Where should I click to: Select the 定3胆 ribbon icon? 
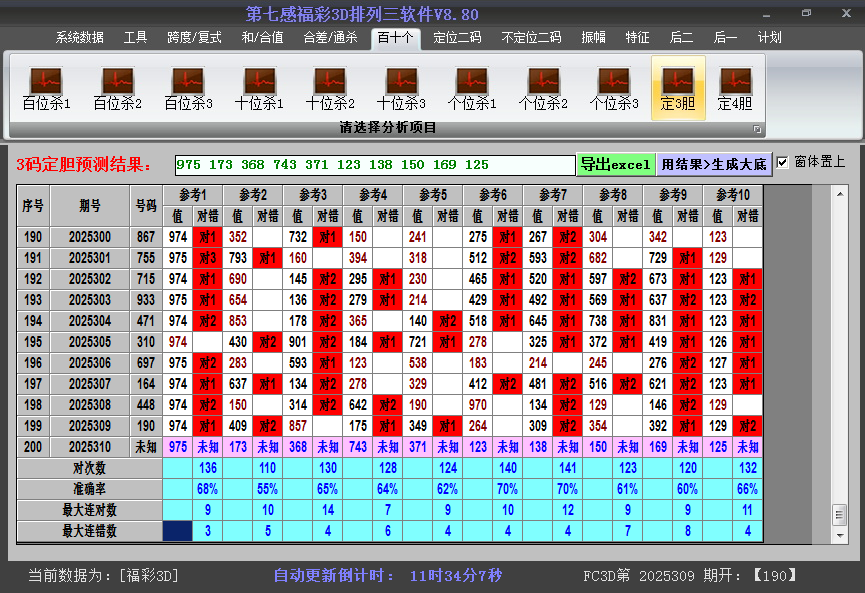pos(678,88)
